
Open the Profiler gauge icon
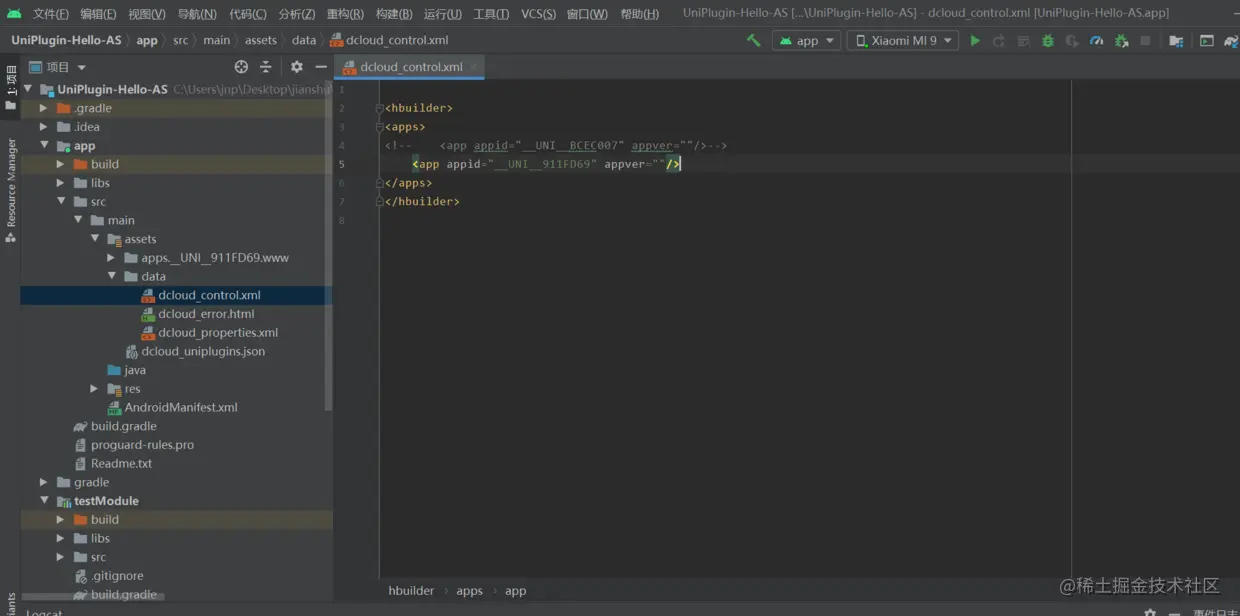click(x=1097, y=41)
